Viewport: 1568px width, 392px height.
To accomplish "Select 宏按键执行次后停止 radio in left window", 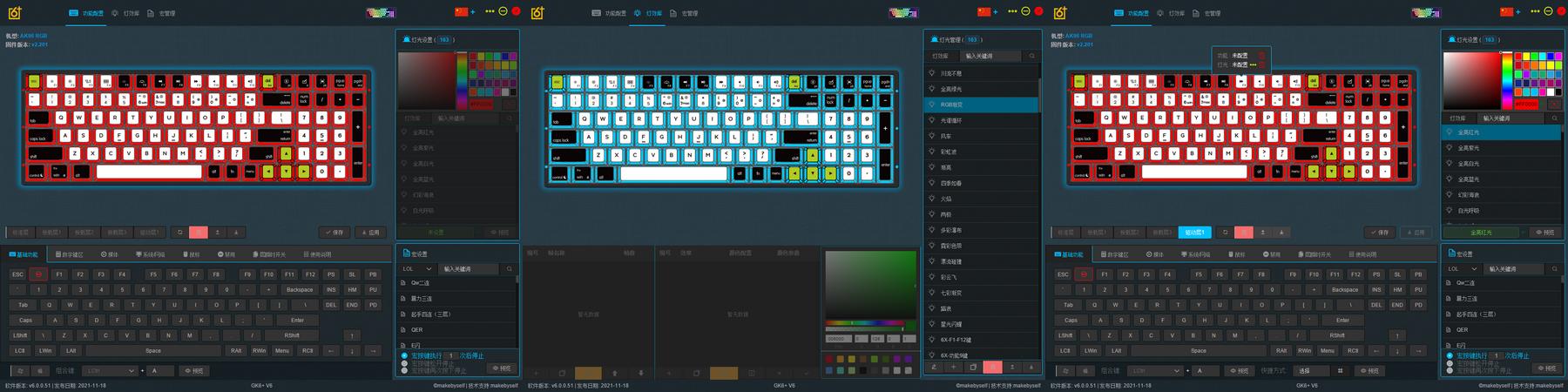I will point(404,355).
